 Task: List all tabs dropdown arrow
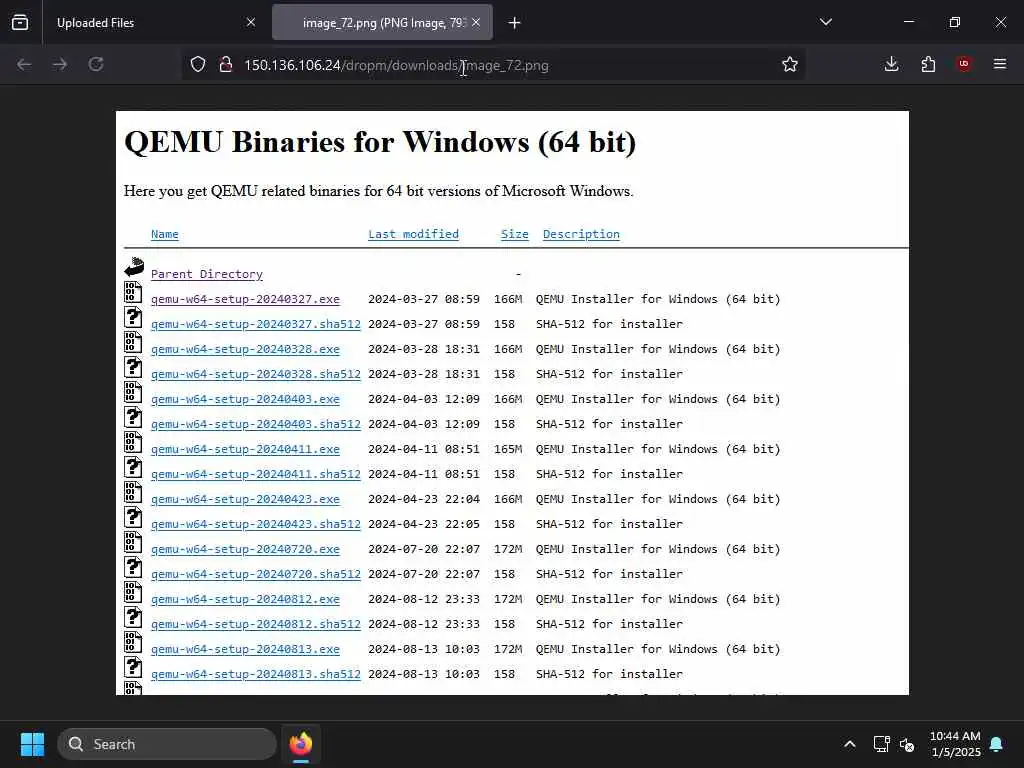pyautogui.click(x=826, y=22)
